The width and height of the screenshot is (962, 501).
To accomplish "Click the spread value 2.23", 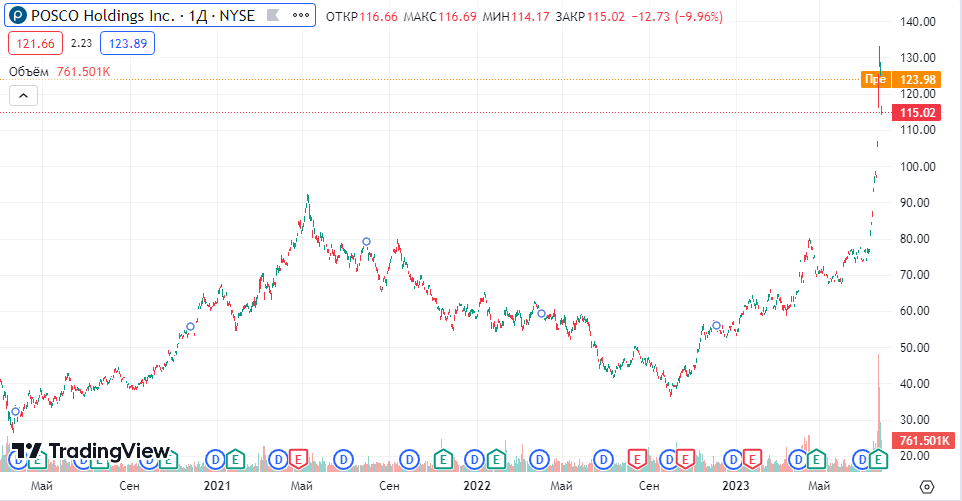I will 81,44.
